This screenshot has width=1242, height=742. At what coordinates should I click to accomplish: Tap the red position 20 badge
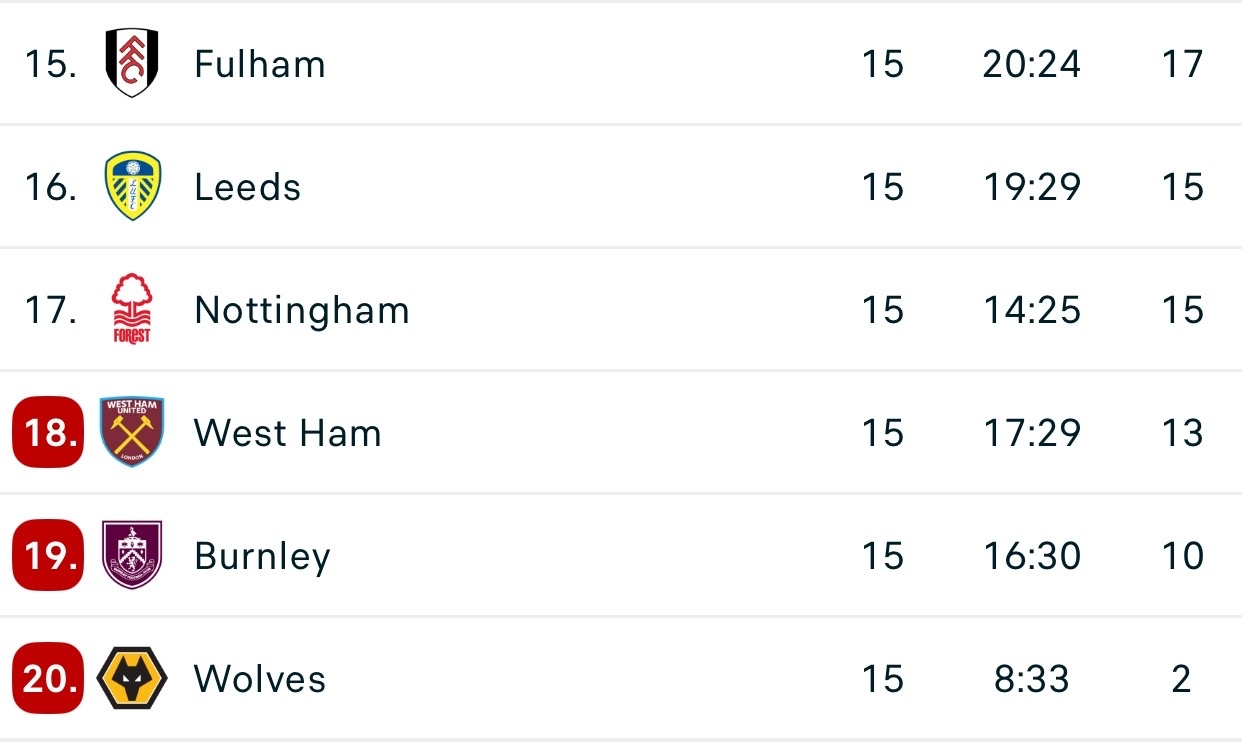48,679
